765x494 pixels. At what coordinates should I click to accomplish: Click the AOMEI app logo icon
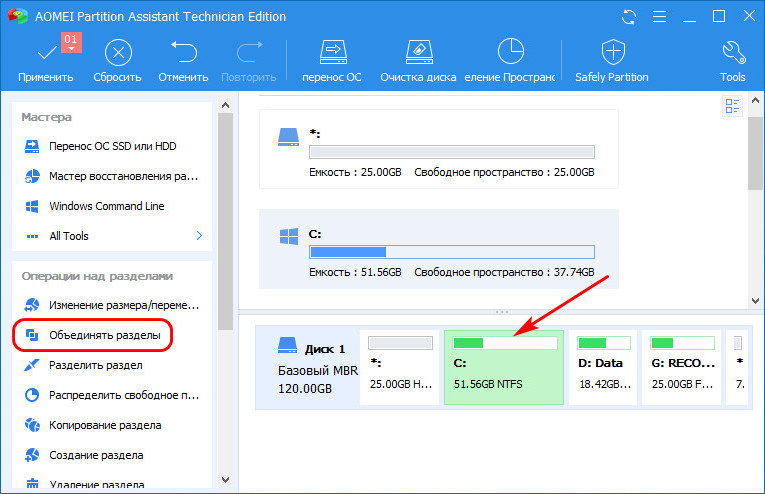[18, 16]
